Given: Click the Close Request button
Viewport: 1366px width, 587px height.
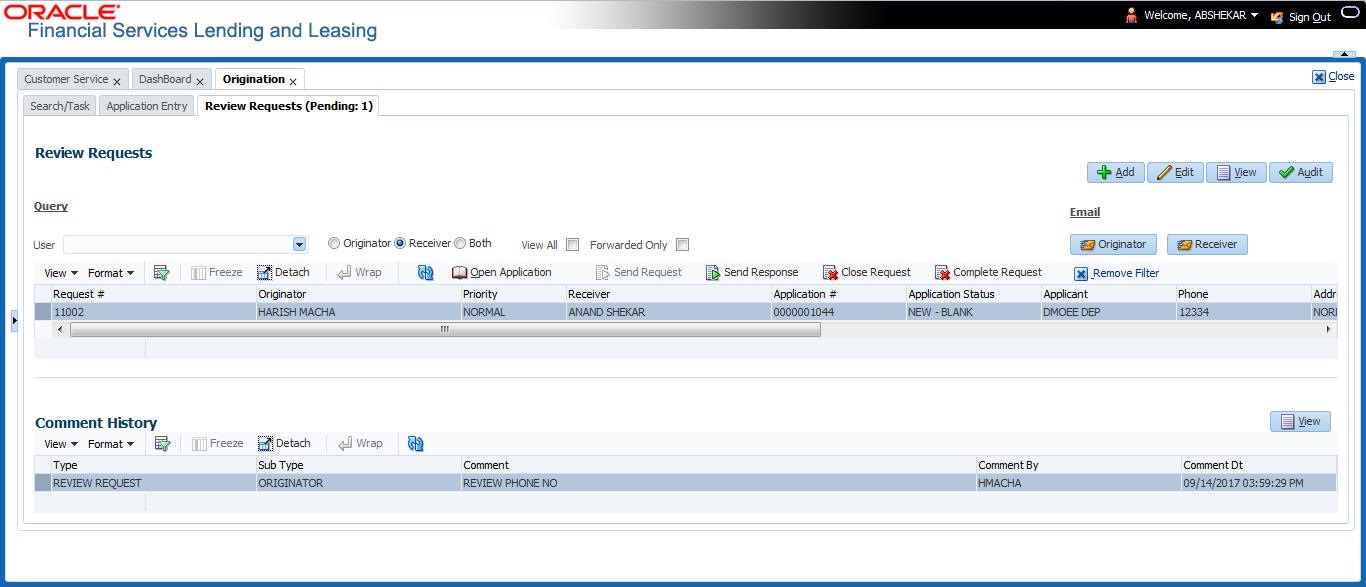Looking at the screenshot, I should [x=867, y=272].
